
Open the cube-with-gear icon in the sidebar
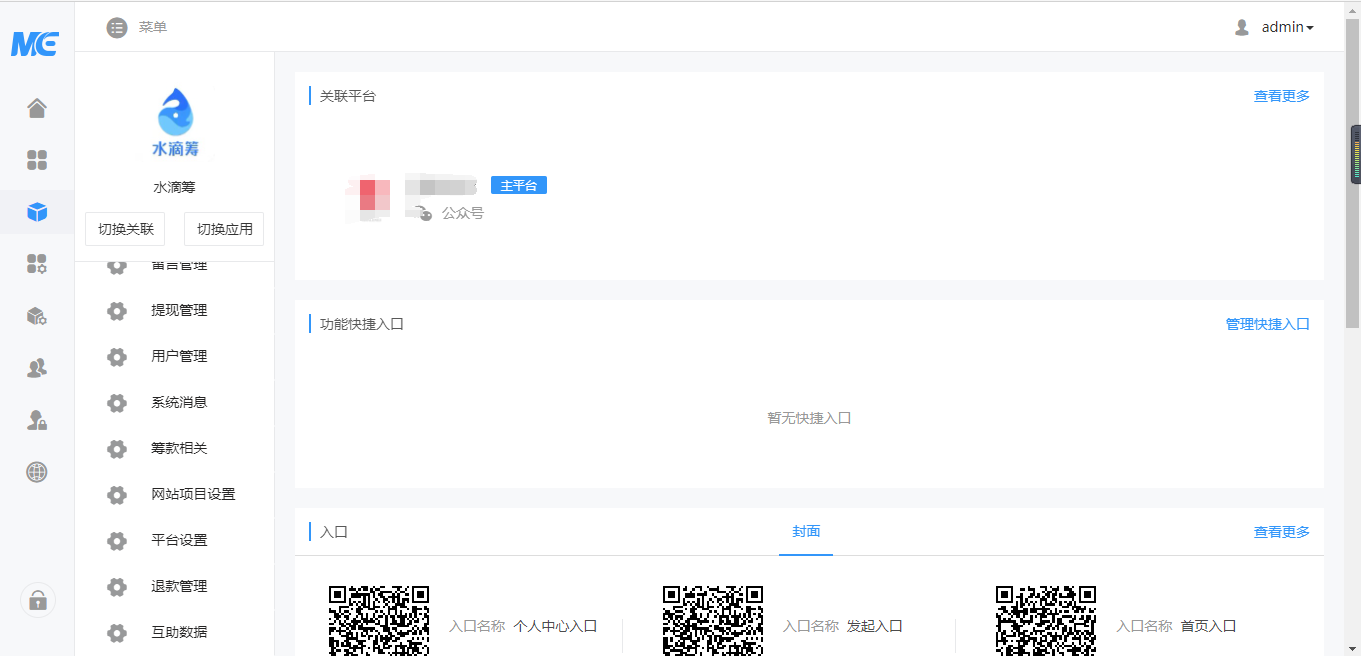[37, 316]
